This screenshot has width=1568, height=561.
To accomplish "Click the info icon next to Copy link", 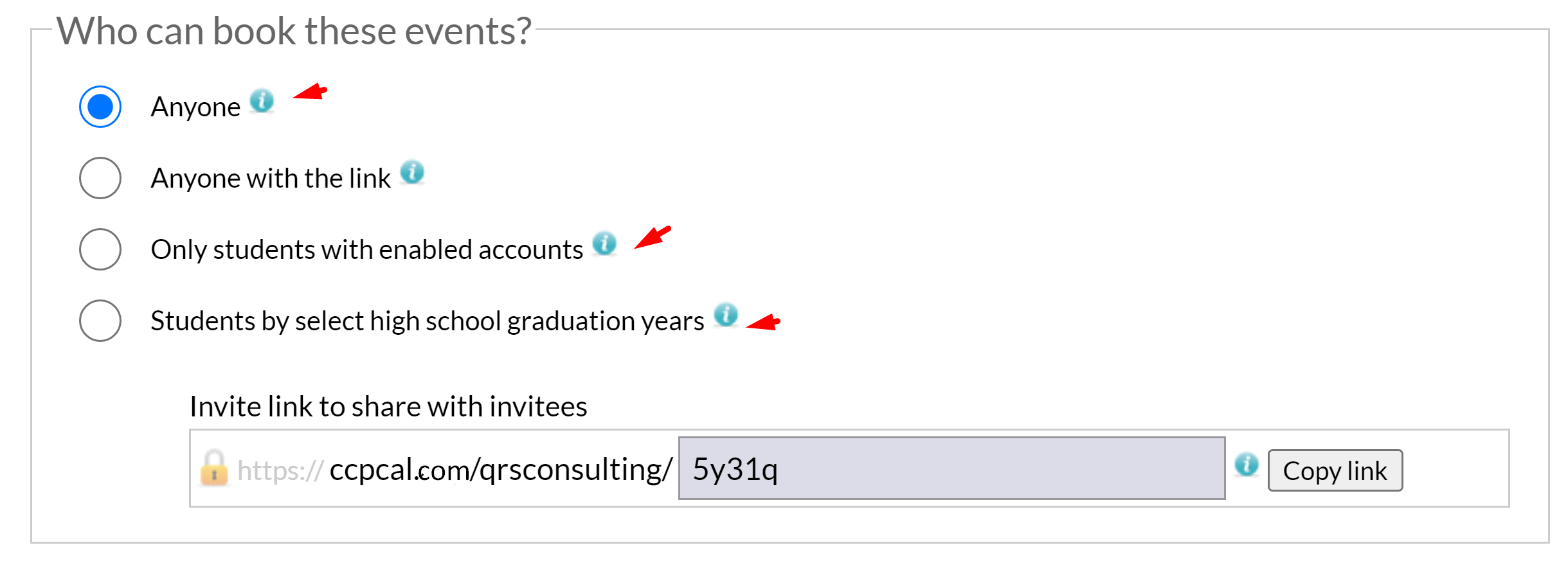I will coord(1247,464).
